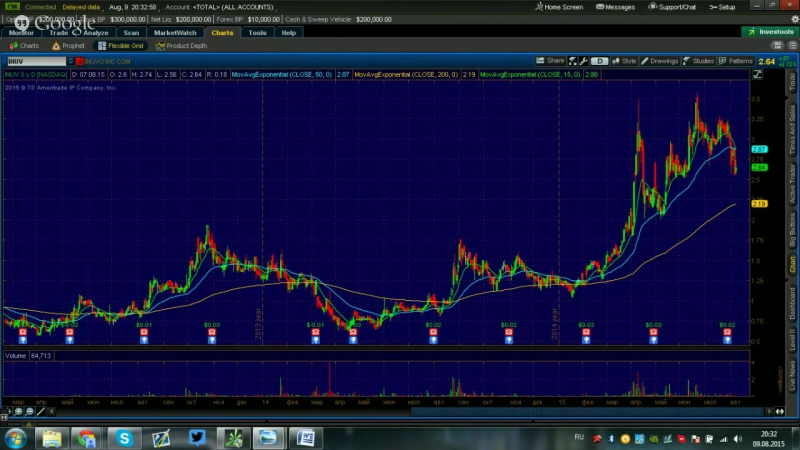
Task: Toggle the Chart side panel
Action: (x=792, y=265)
